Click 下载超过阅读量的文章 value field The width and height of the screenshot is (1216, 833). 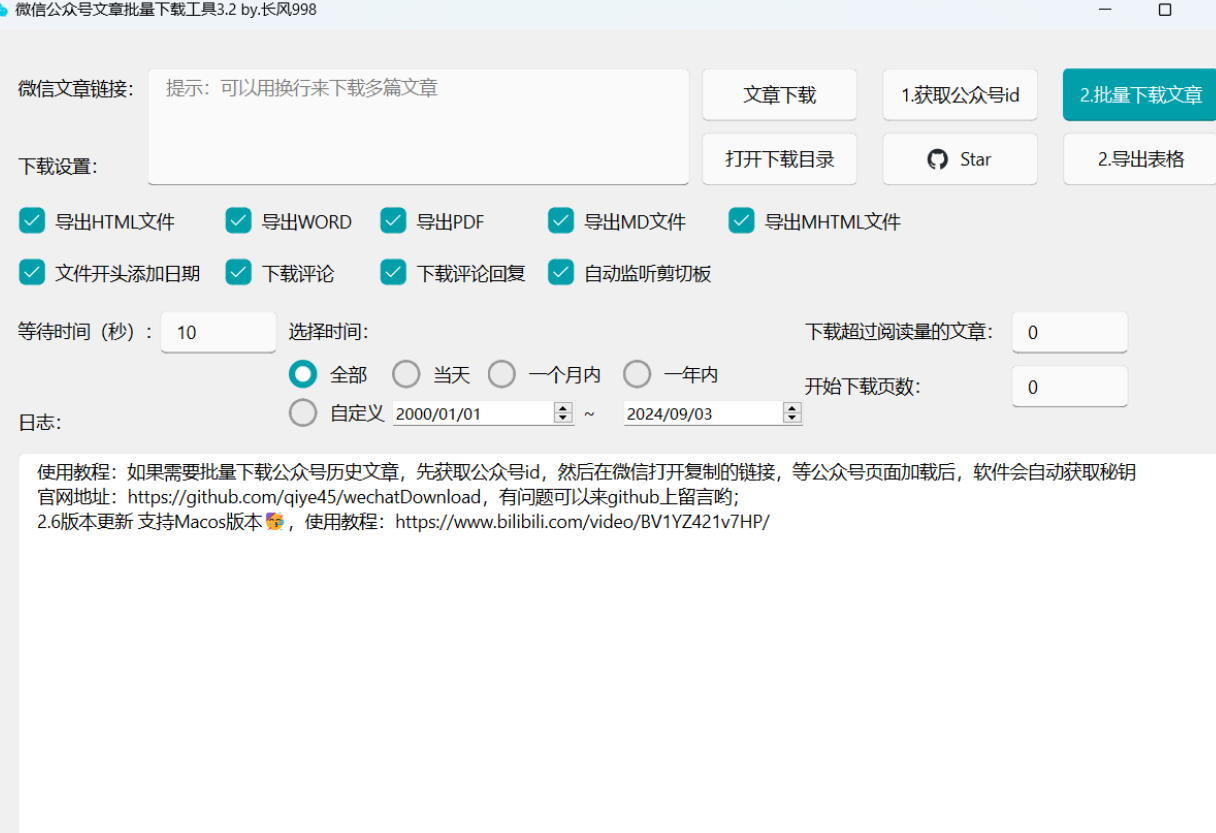1069,332
